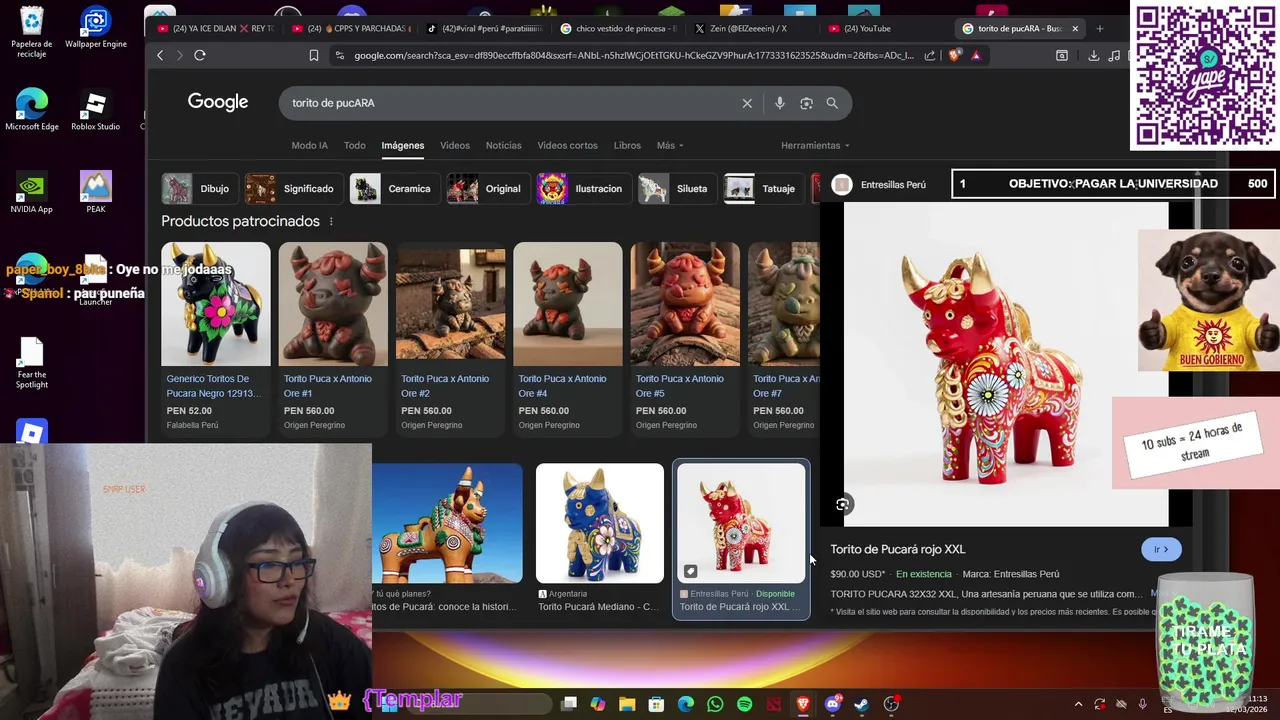
Task: Filter images by Tatuaje chip
Action: [762, 189]
